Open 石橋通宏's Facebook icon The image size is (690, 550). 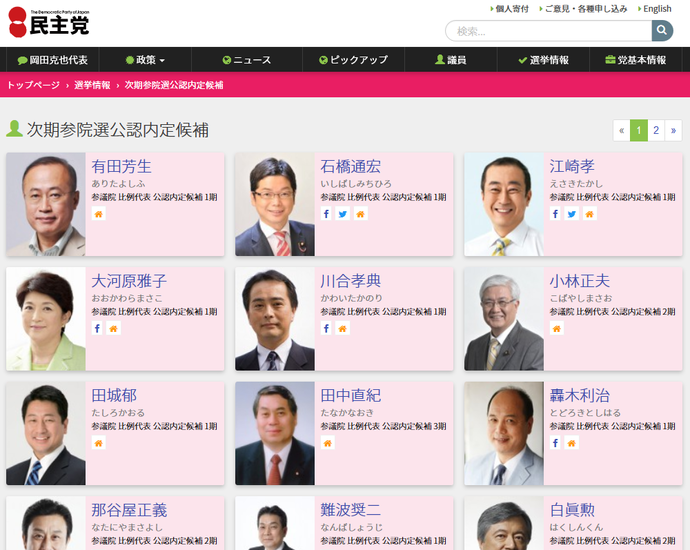[x=326, y=214]
